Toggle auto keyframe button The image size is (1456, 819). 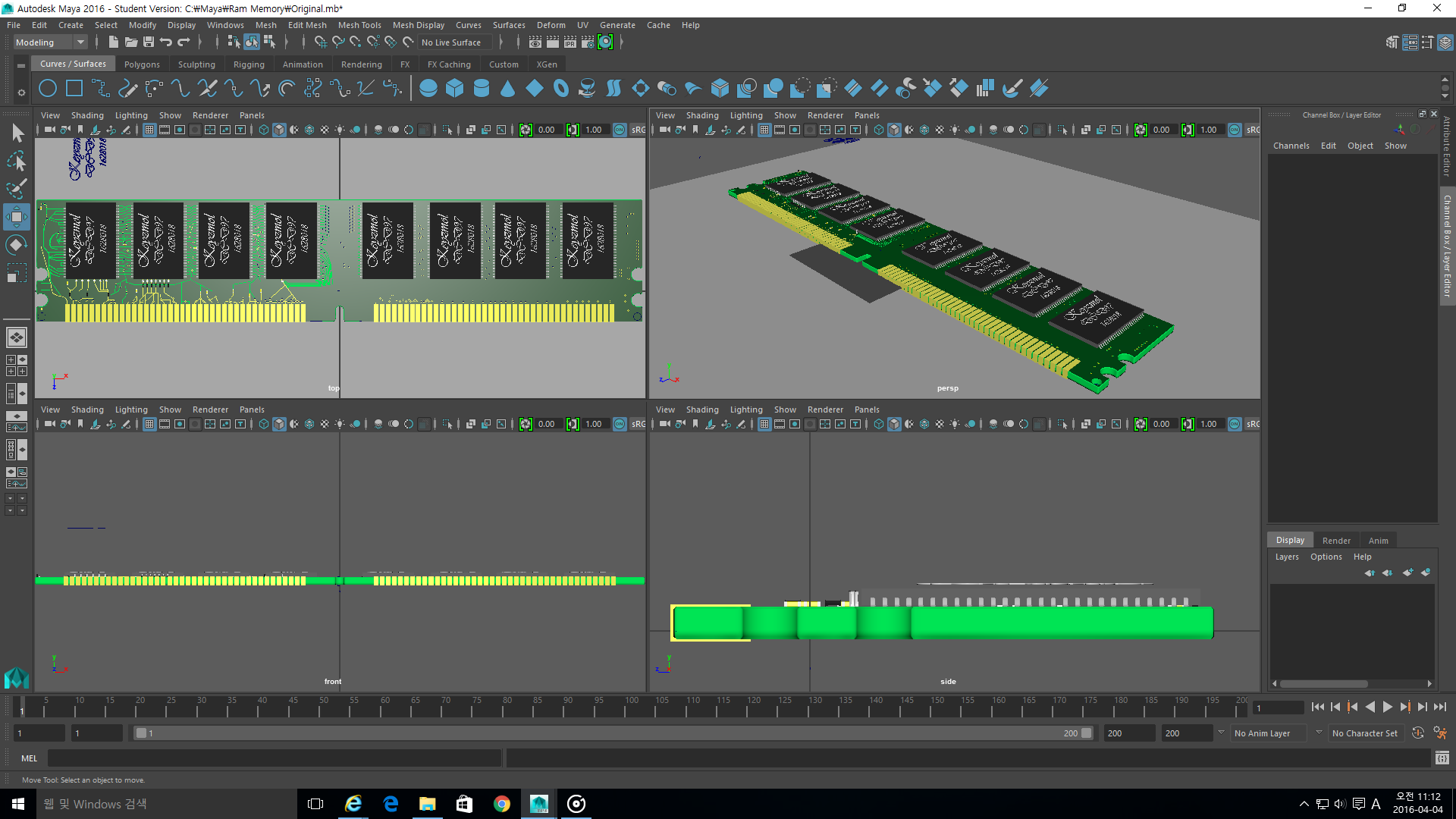[1417, 733]
